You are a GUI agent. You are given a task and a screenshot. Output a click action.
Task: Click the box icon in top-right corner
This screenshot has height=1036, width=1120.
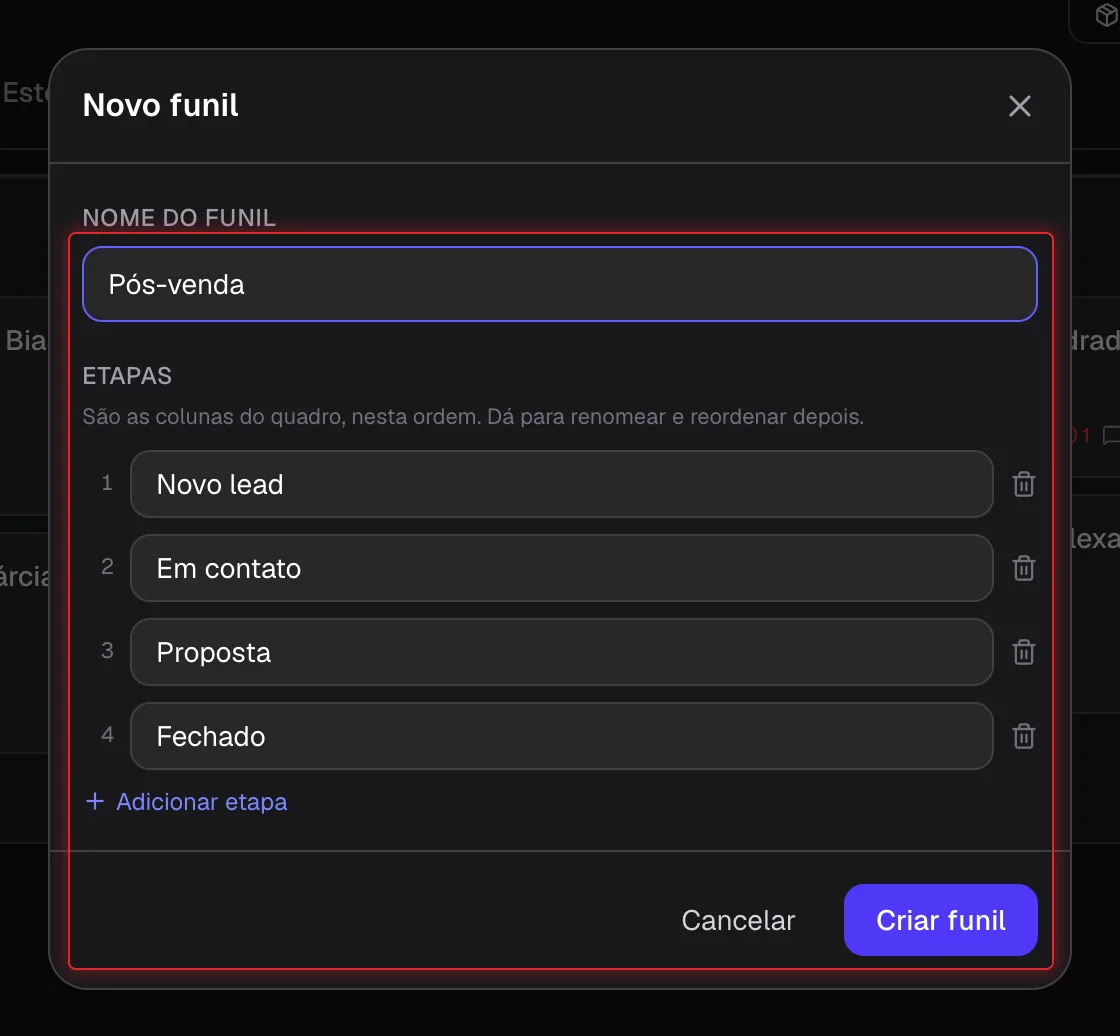(1106, 14)
